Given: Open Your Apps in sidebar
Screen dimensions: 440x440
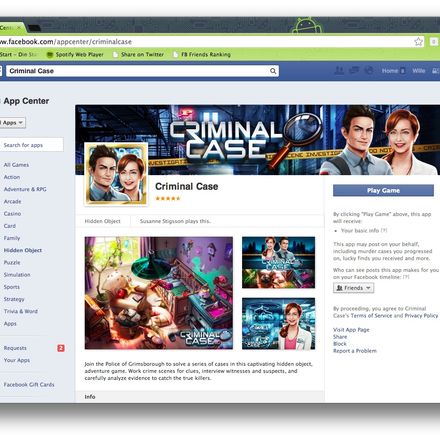Looking at the screenshot, I should click(17, 360).
